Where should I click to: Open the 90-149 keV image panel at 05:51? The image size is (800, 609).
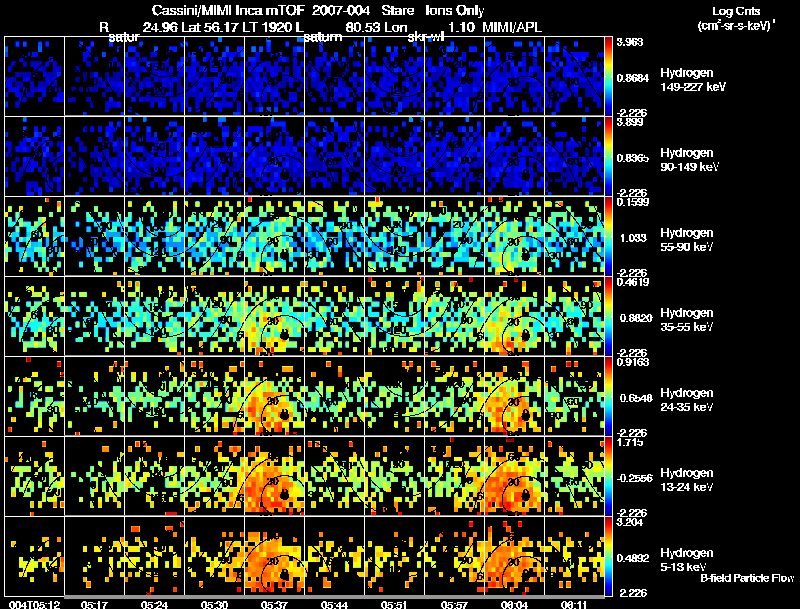[x=394, y=156]
